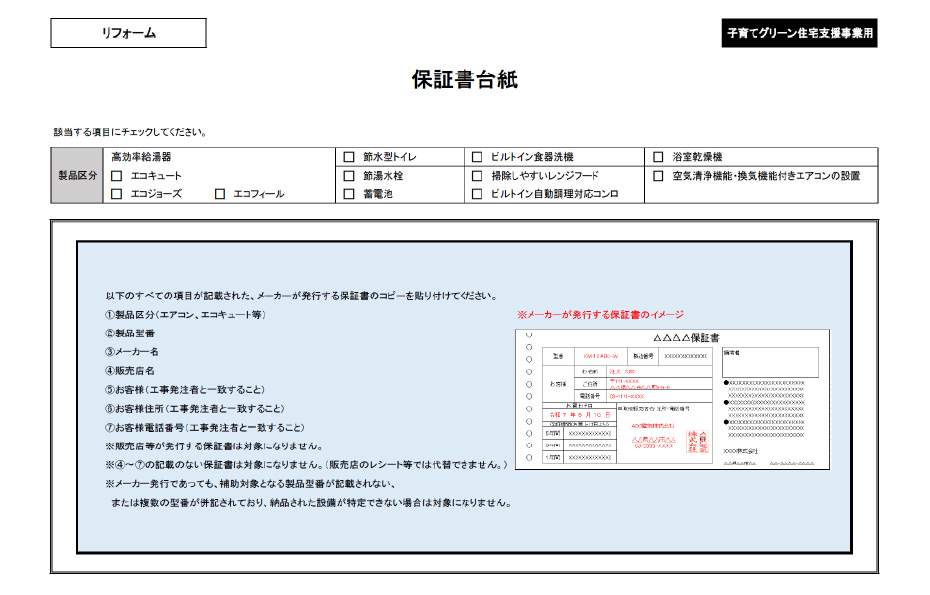Tick the エコジョーズ checkbox
This screenshot has height=595, width=930.
click(x=117, y=194)
